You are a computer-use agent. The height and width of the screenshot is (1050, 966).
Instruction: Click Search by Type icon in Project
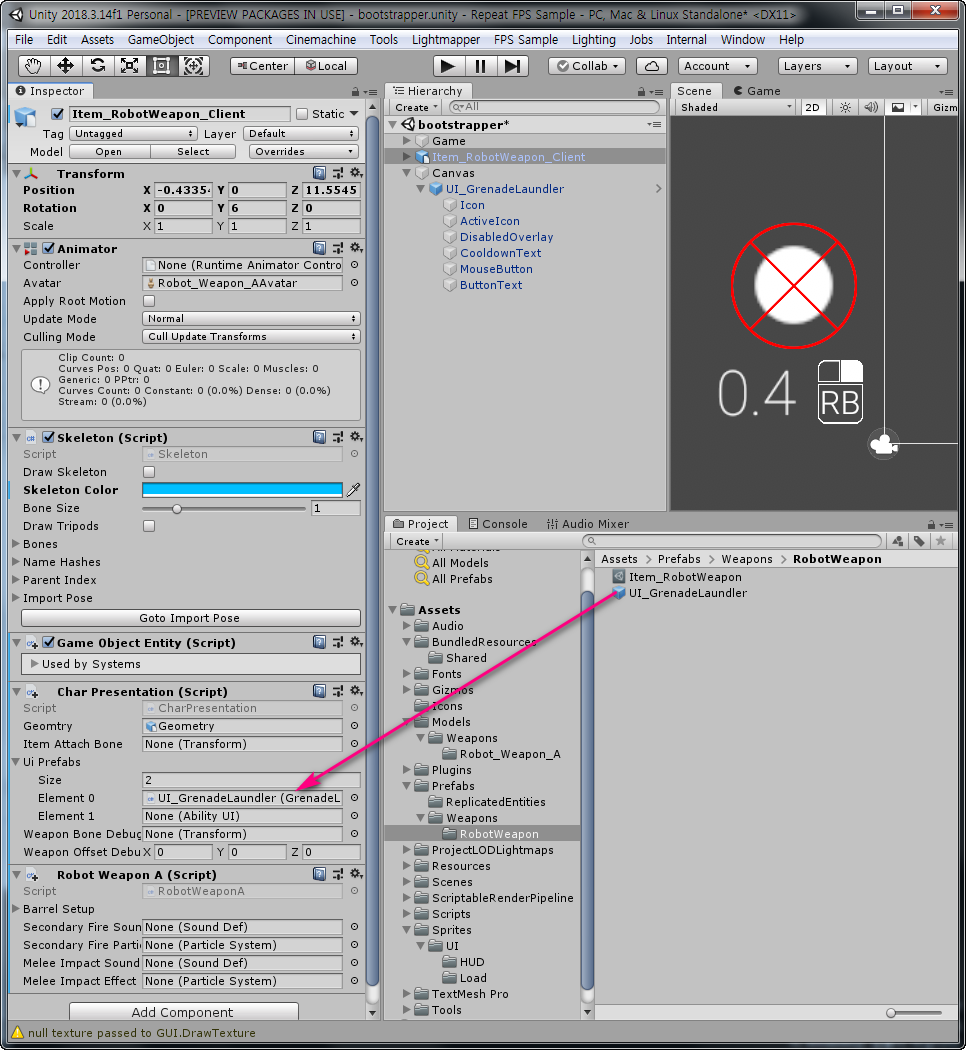tap(898, 541)
